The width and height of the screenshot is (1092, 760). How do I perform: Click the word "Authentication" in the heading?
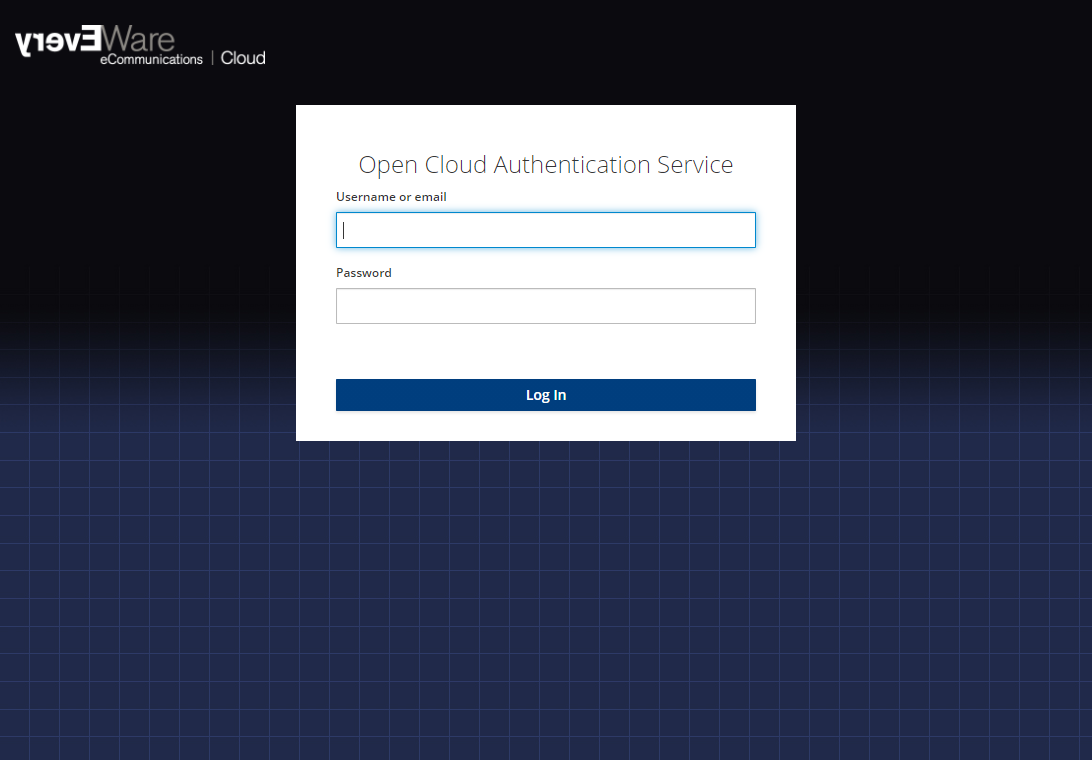pos(571,165)
